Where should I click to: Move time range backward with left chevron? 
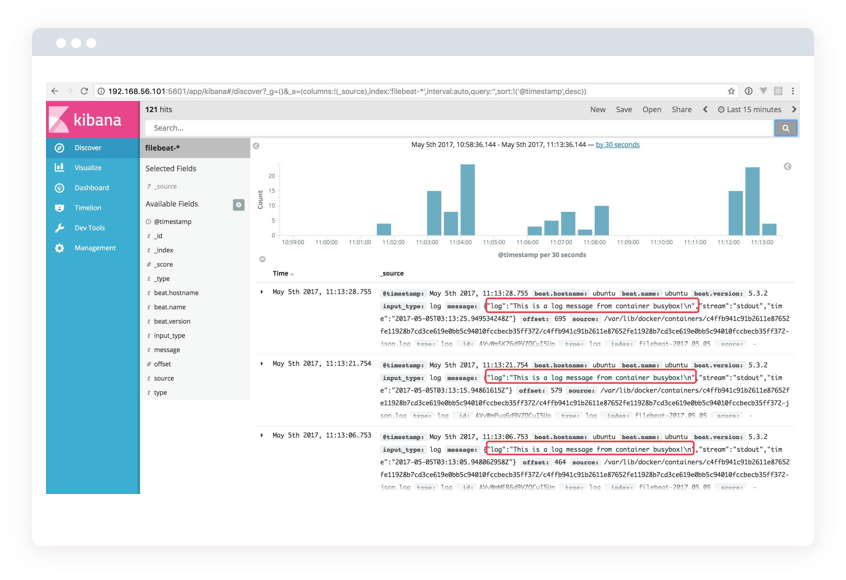click(705, 110)
